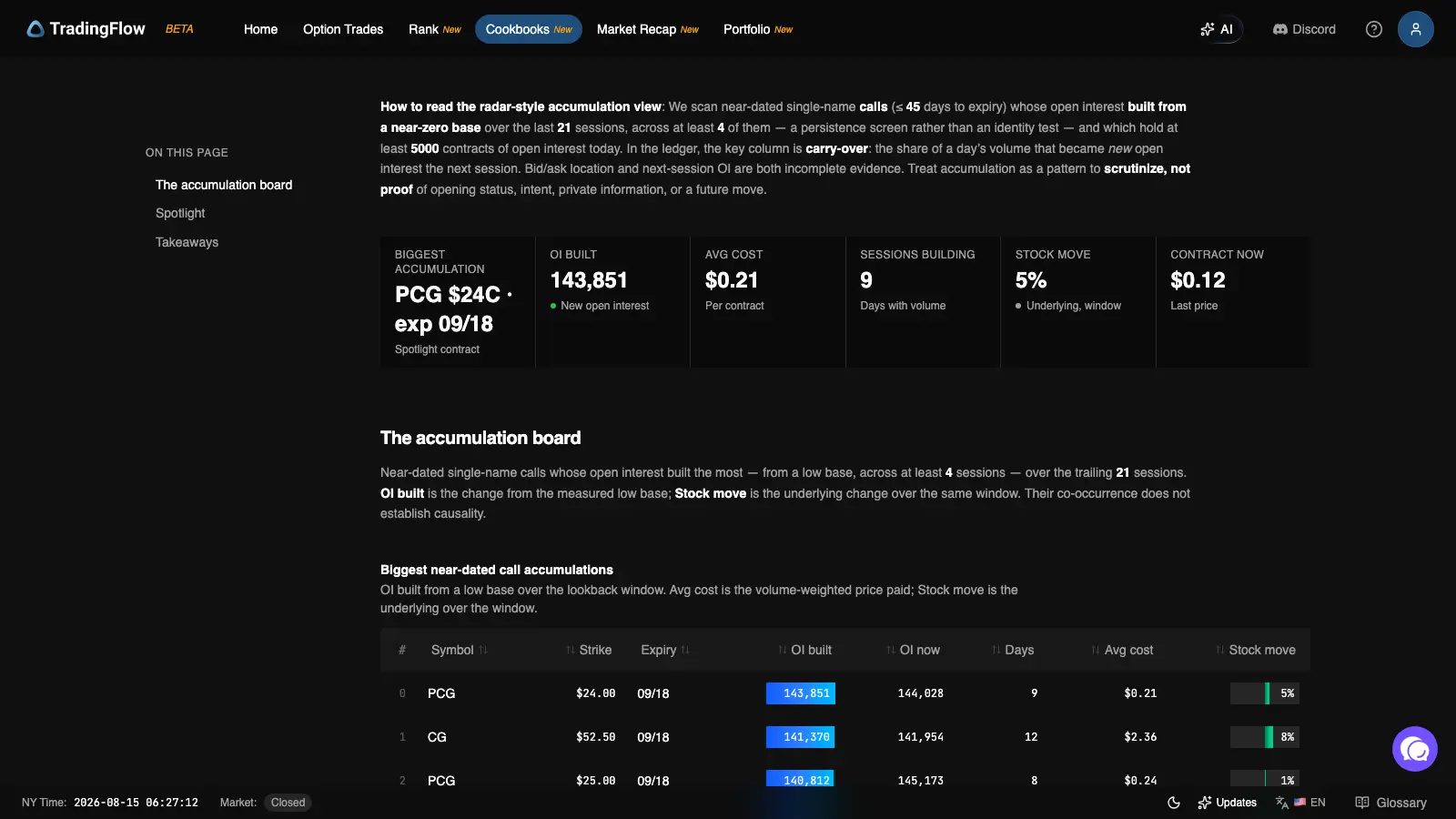Click the PCG symbol in the $25.00 row
The height and width of the screenshot is (819, 1456).
click(x=441, y=780)
